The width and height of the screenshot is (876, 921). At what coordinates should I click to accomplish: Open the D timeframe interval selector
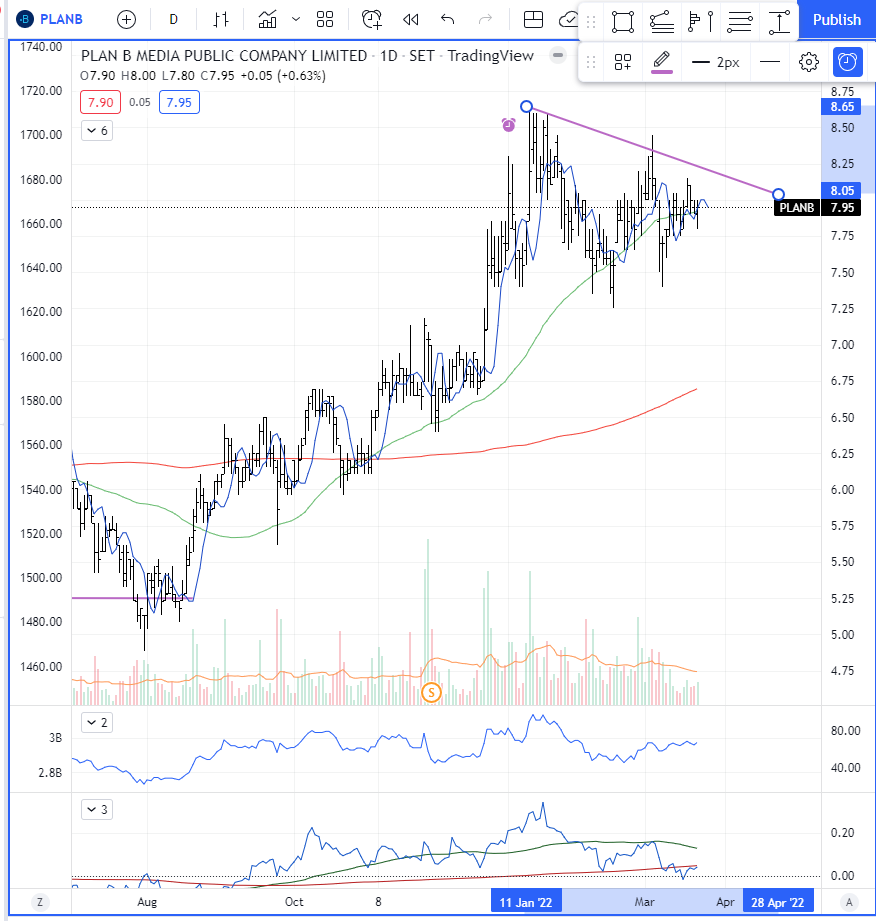click(x=173, y=20)
